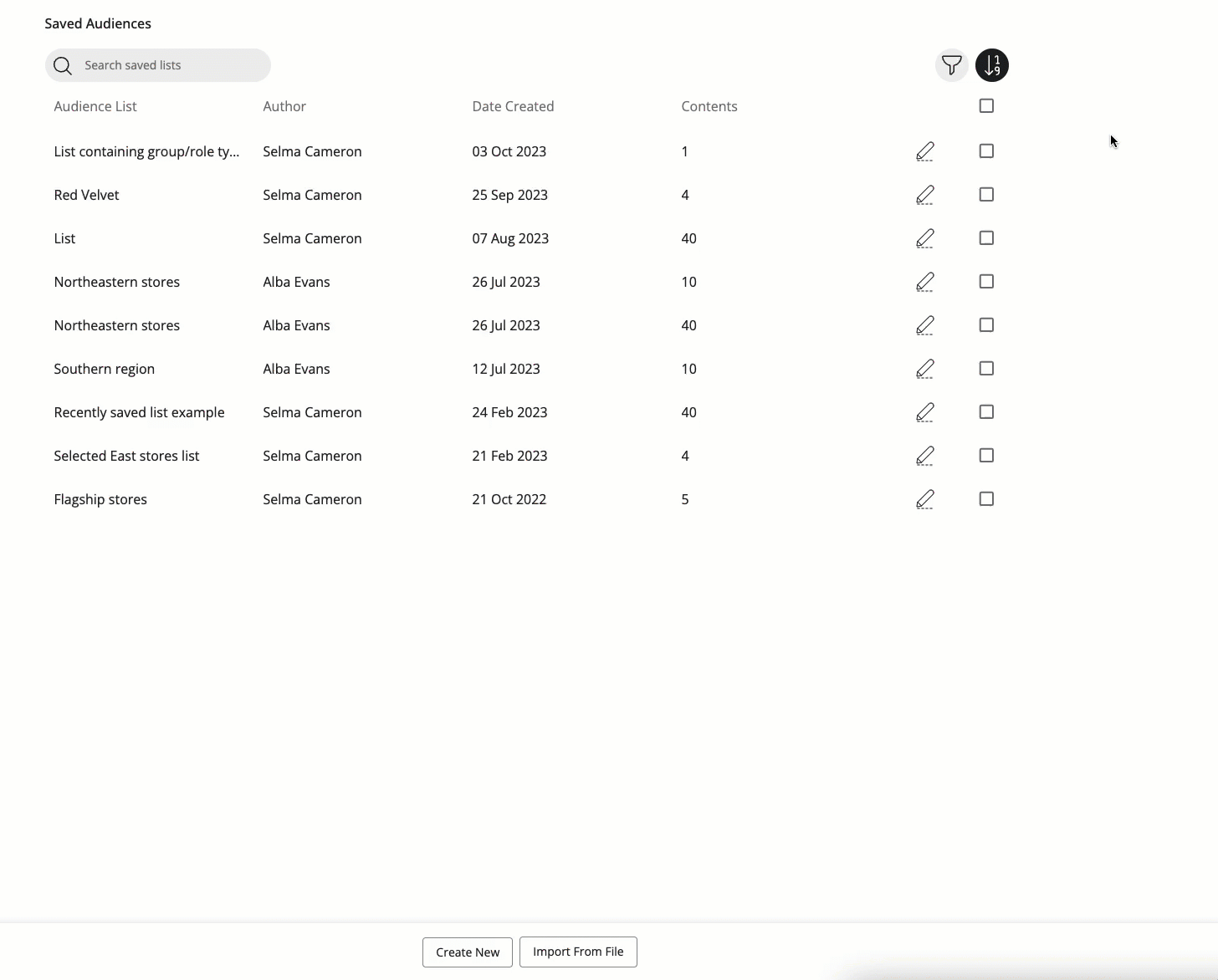The width and height of the screenshot is (1218, 980).
Task: Check the Flagship stores checkbox
Action: click(x=986, y=499)
